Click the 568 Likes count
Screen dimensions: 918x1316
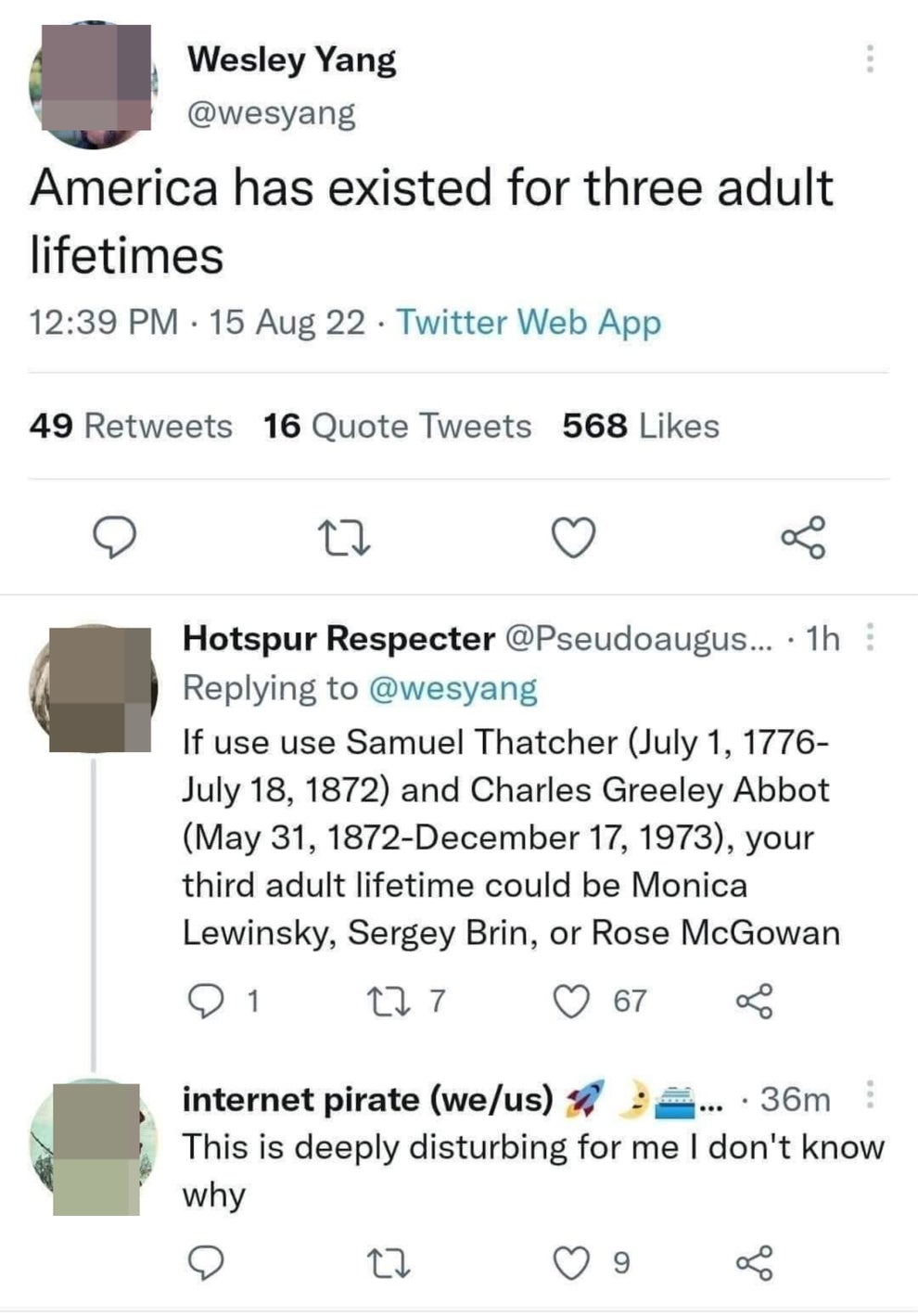[x=640, y=427]
